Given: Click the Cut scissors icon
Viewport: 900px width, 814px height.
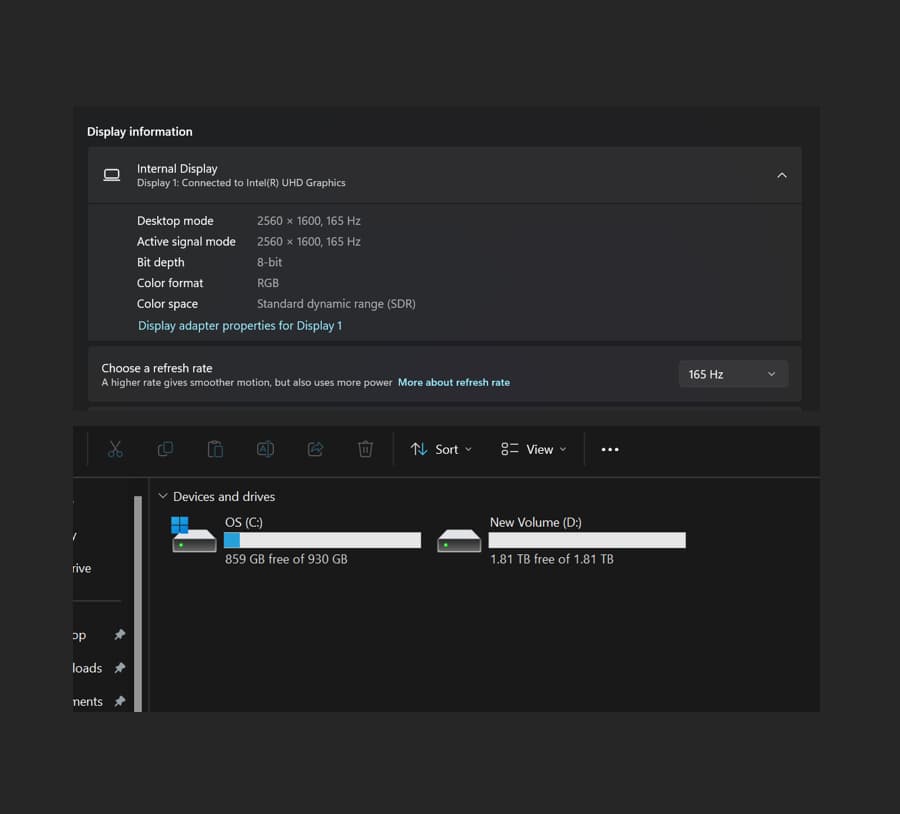Looking at the screenshot, I should [115, 449].
